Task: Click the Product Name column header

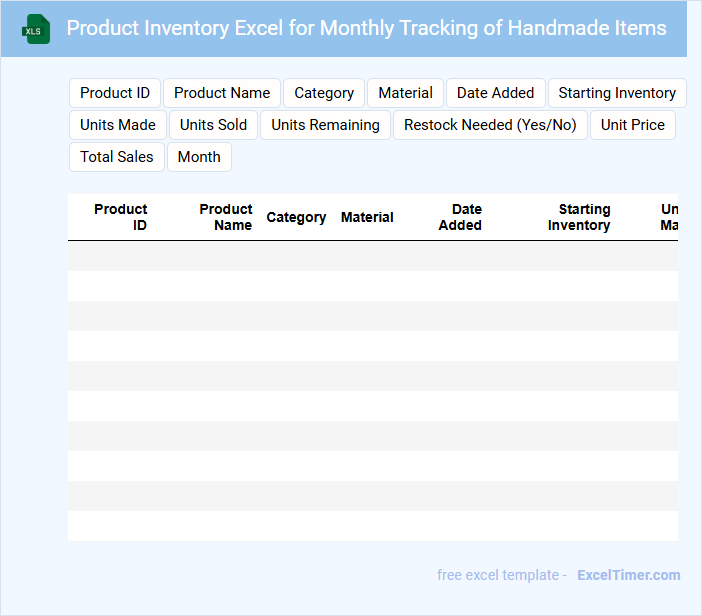Action: pyautogui.click(x=226, y=217)
